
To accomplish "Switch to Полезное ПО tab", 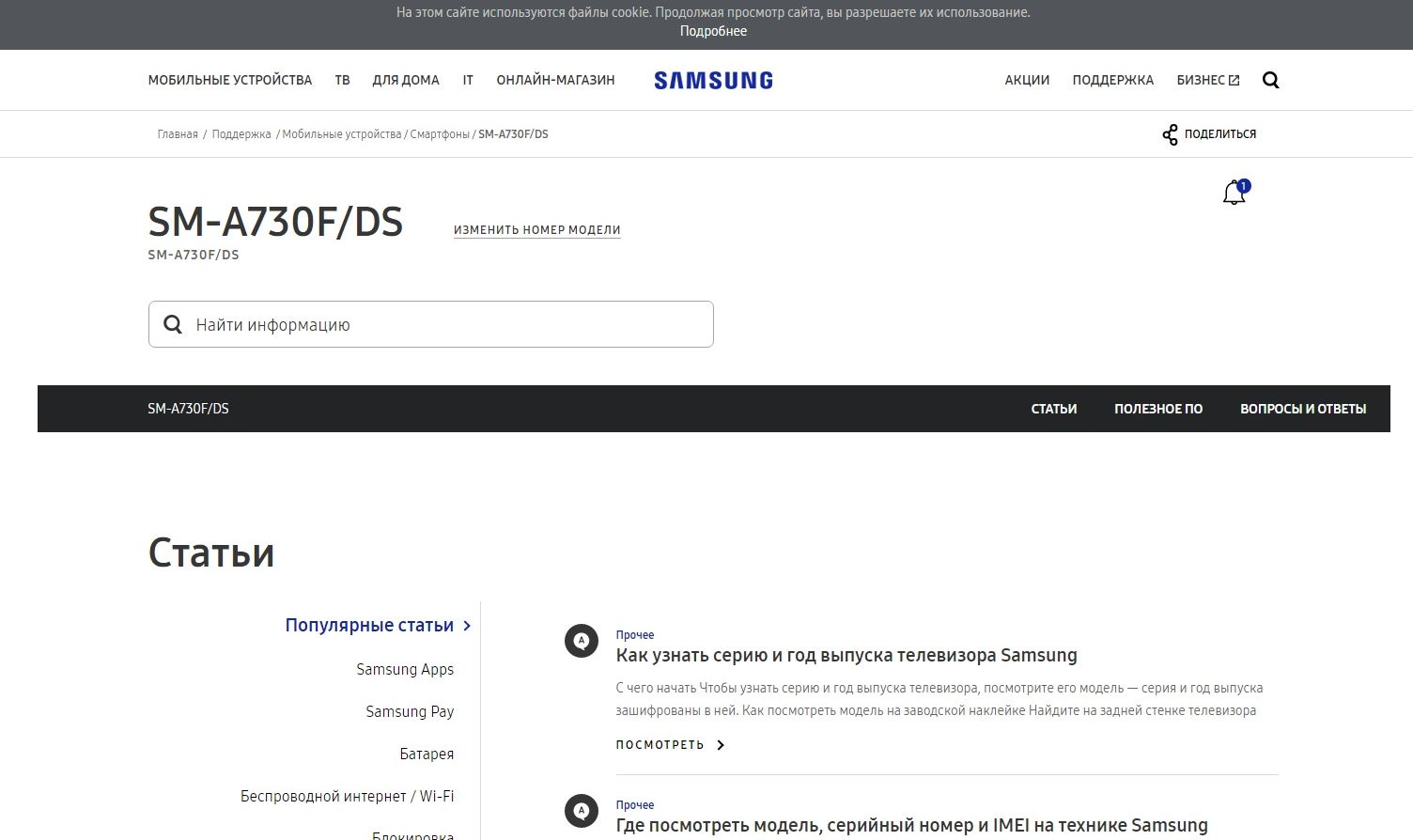I will [x=1157, y=409].
